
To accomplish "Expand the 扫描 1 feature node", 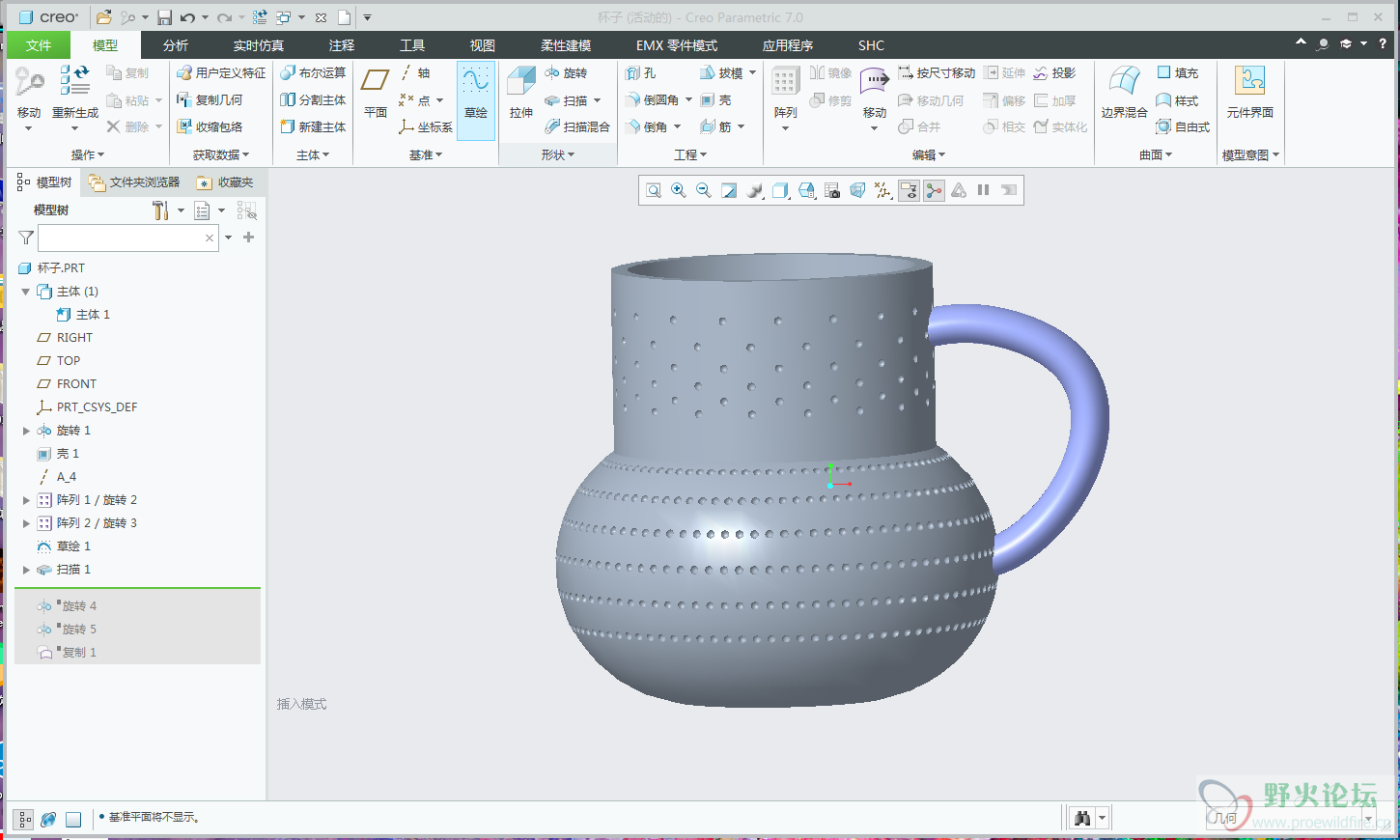I will pos(26,570).
